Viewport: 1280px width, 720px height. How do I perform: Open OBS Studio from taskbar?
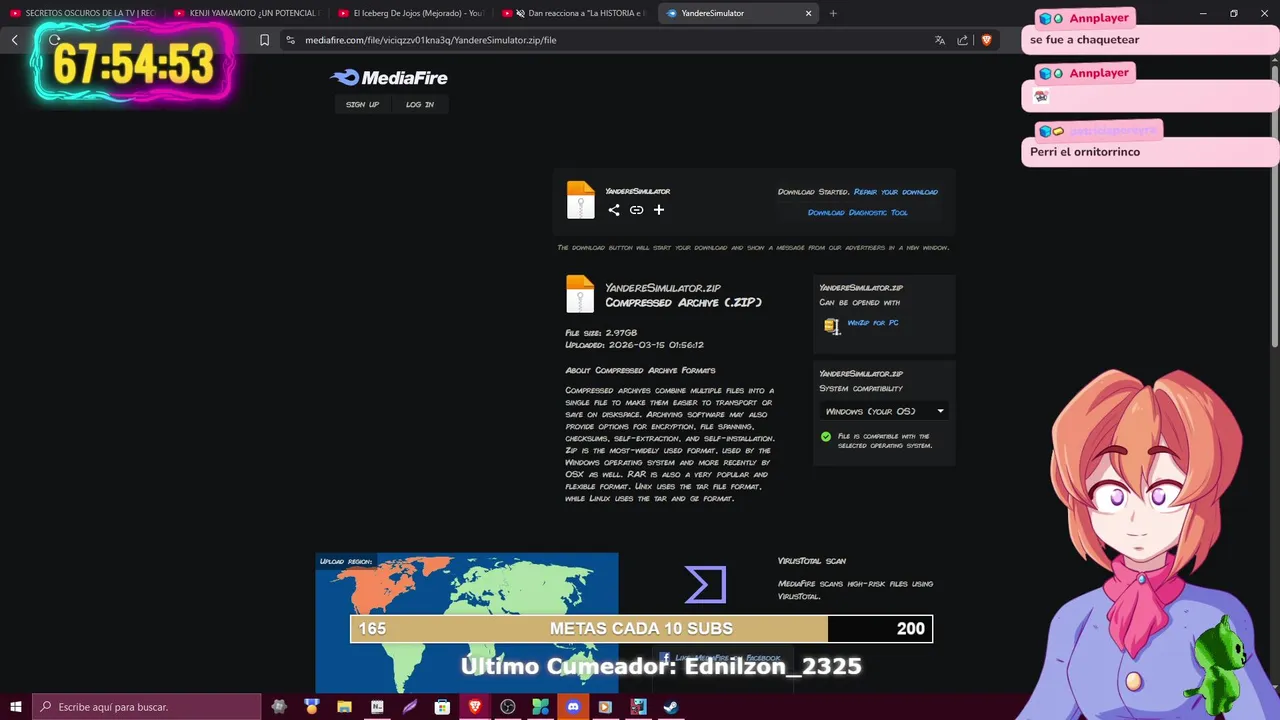click(508, 707)
